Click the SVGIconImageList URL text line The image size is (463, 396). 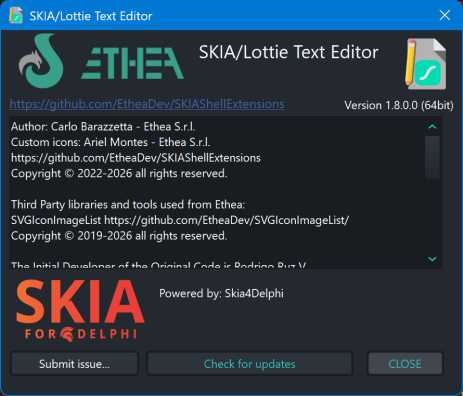[180, 220]
